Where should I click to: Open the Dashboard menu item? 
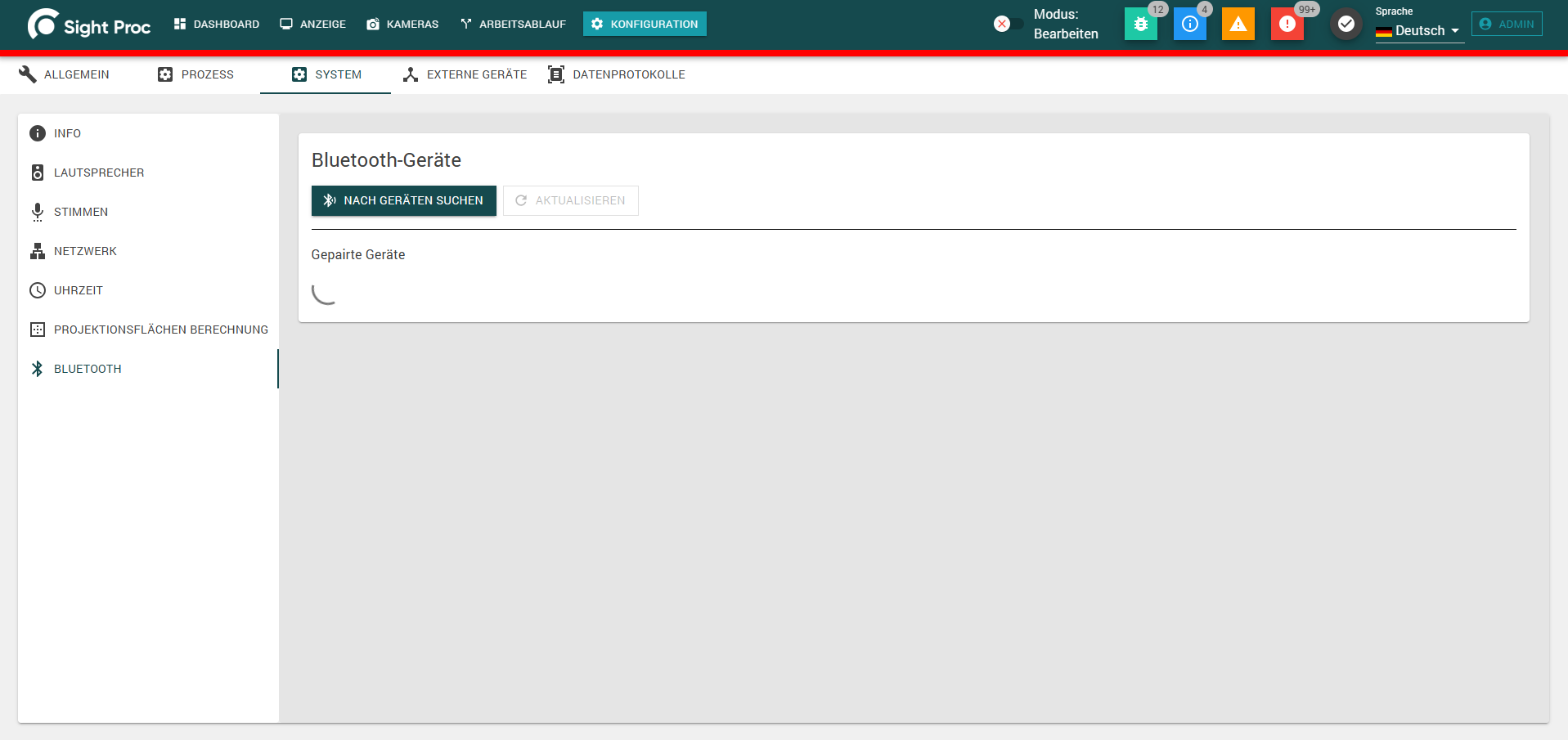point(217,24)
